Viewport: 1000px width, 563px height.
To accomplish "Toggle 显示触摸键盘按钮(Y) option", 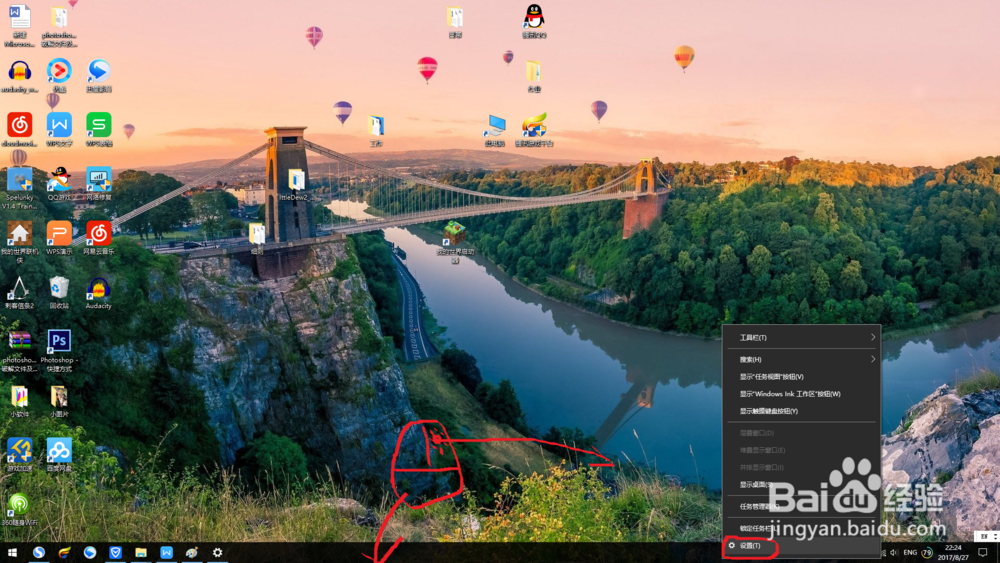I will pyautogui.click(x=801, y=411).
